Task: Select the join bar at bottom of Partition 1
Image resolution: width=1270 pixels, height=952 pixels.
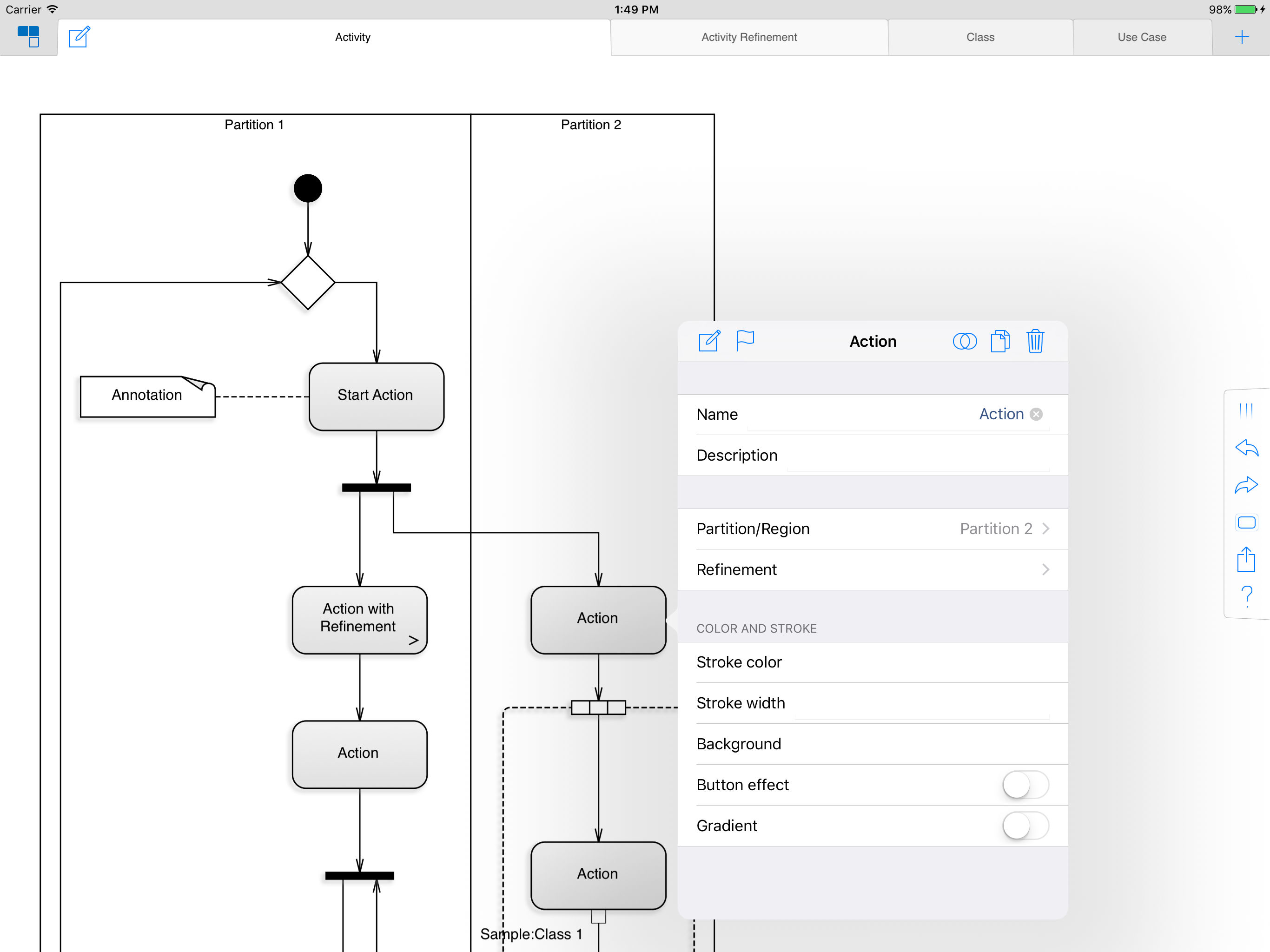Action: coord(359,876)
